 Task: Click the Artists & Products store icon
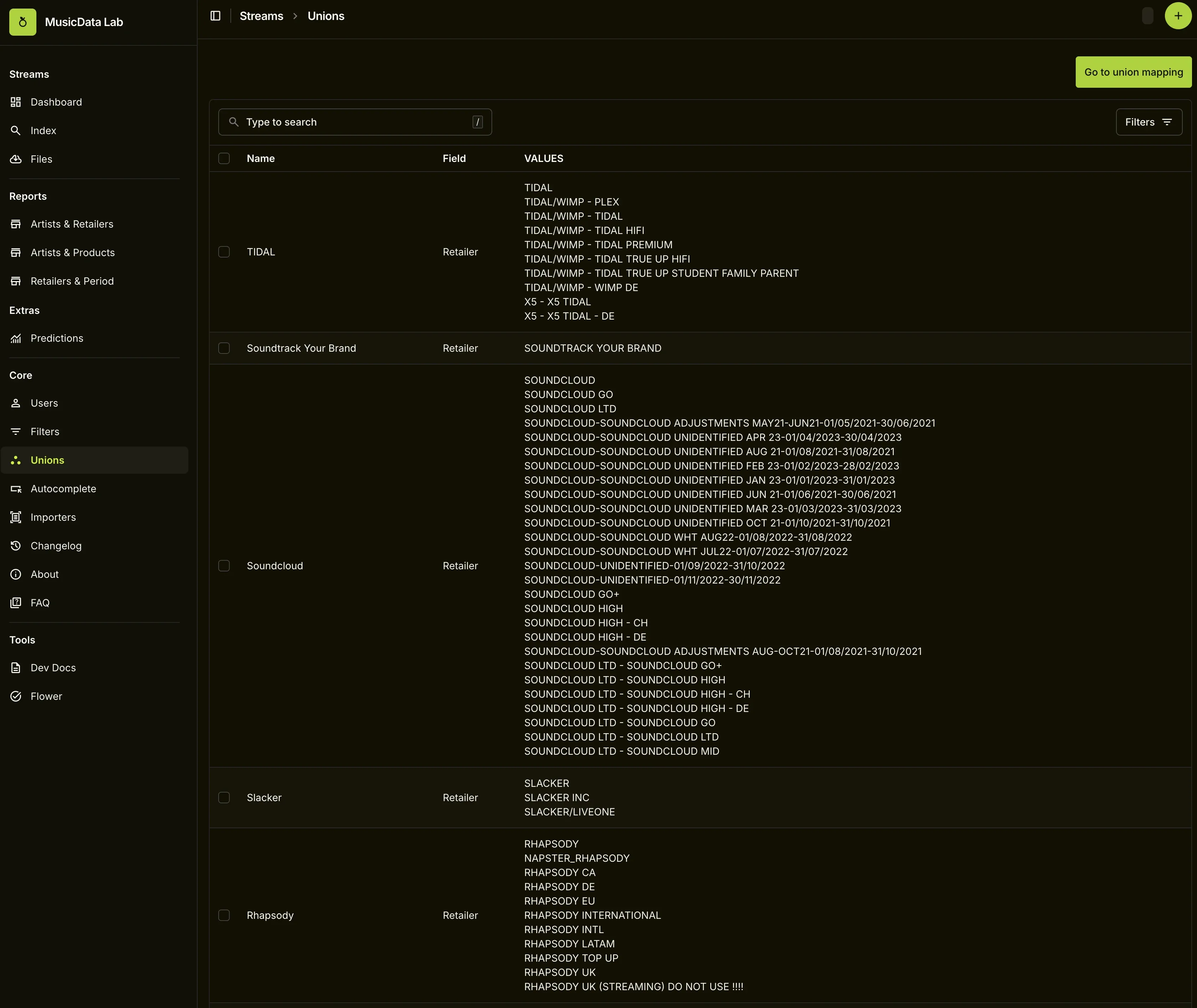16,253
